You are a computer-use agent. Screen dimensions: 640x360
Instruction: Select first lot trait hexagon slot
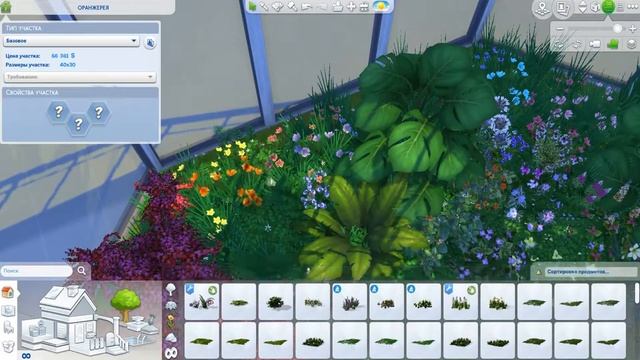pyautogui.click(x=59, y=111)
